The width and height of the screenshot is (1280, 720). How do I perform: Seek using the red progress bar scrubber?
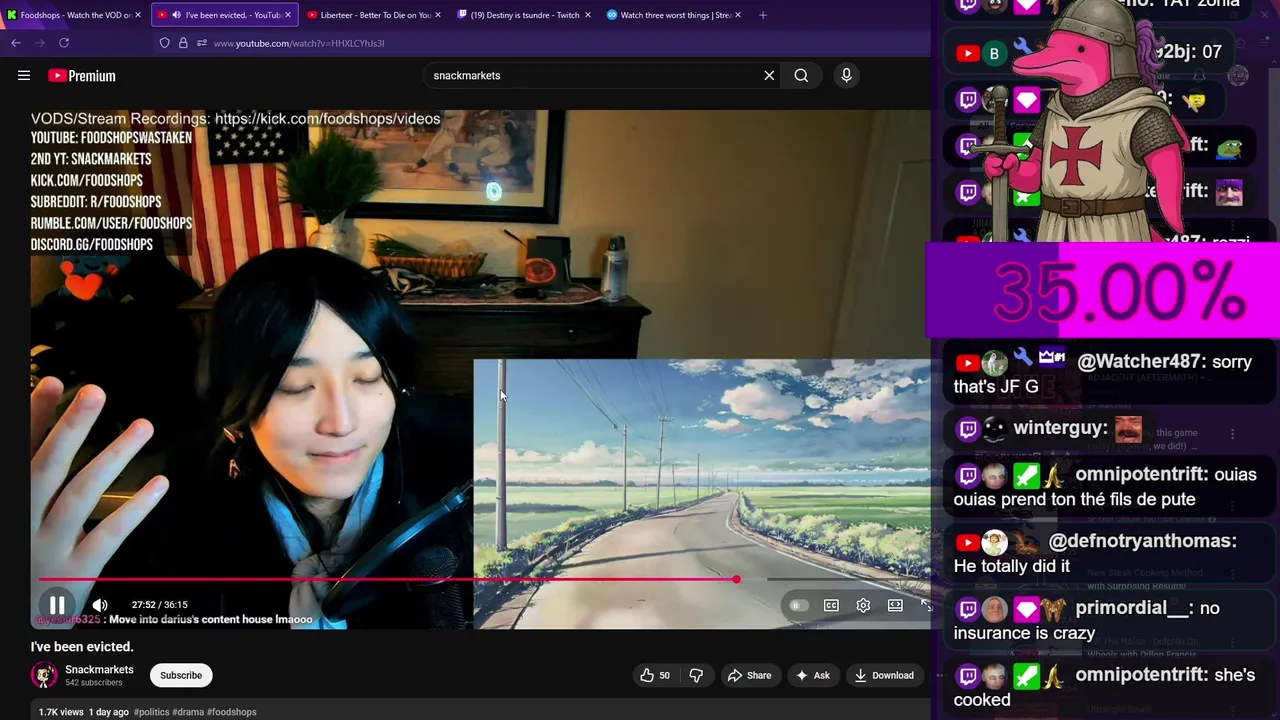[736, 579]
